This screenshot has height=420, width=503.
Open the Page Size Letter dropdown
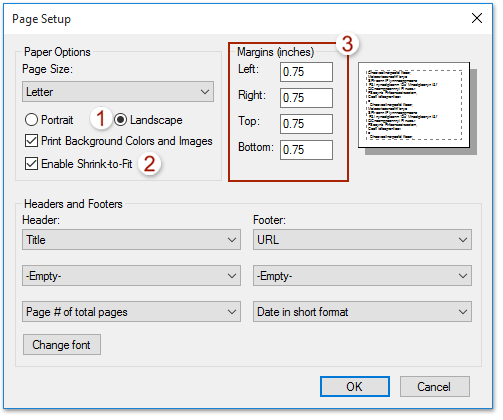[x=119, y=92]
